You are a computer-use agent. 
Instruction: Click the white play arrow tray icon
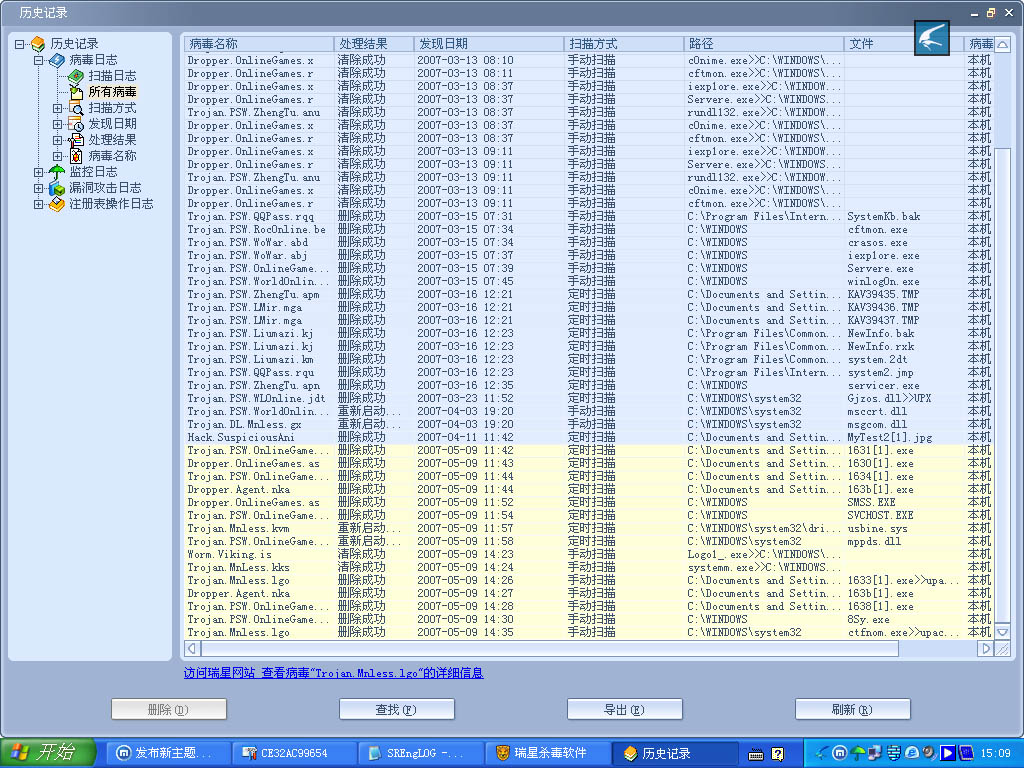click(947, 754)
